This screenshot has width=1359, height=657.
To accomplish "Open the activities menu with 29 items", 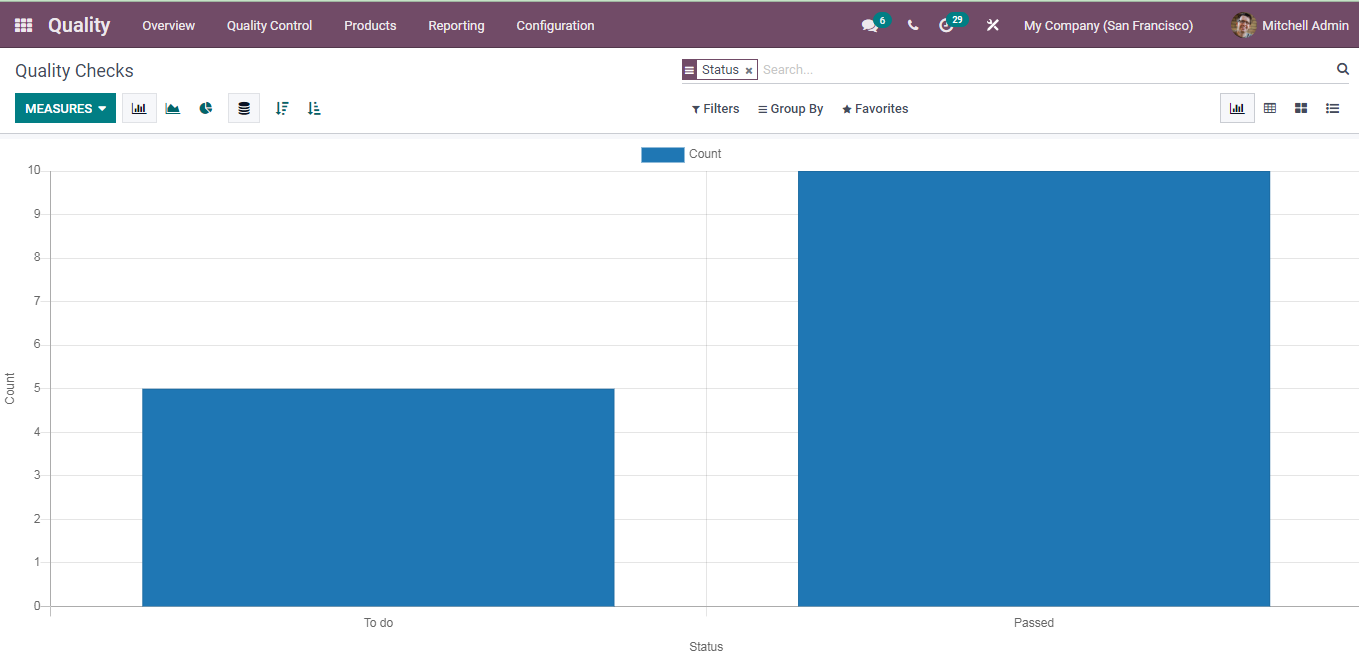I will 946,25.
